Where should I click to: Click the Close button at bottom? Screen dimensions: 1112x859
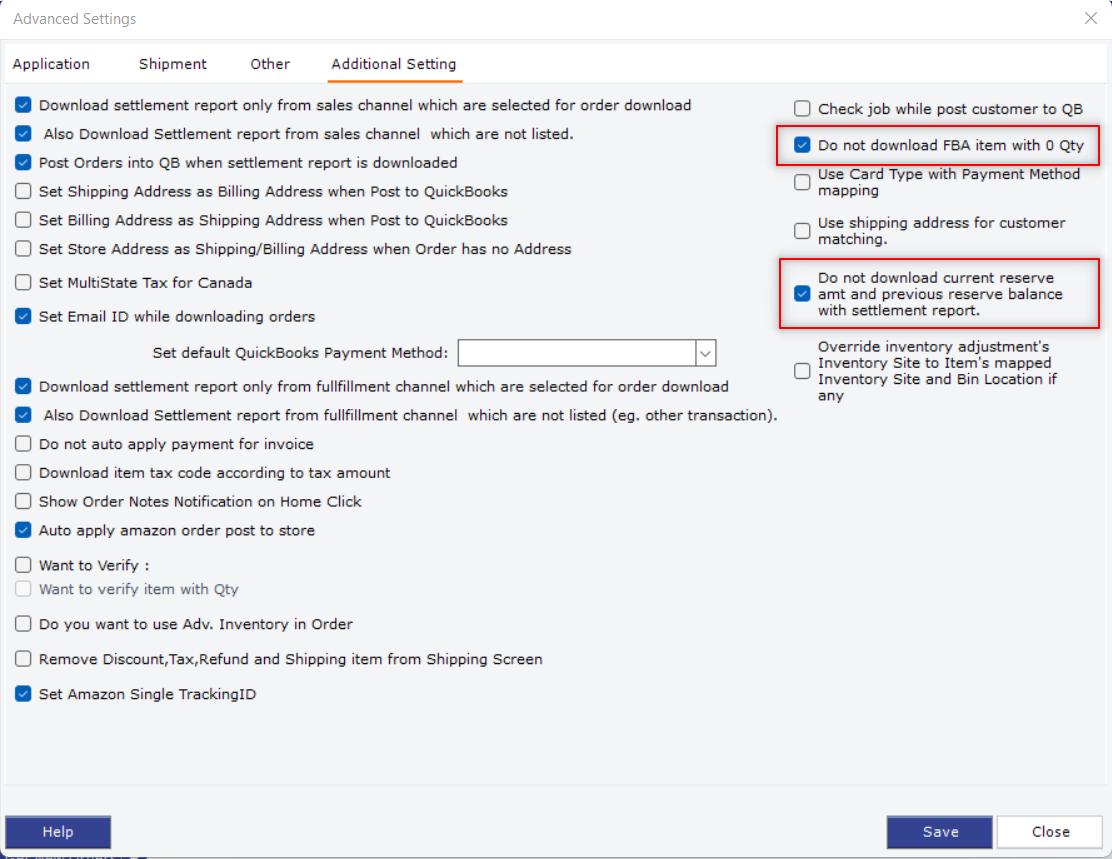pyautogui.click(x=1050, y=832)
